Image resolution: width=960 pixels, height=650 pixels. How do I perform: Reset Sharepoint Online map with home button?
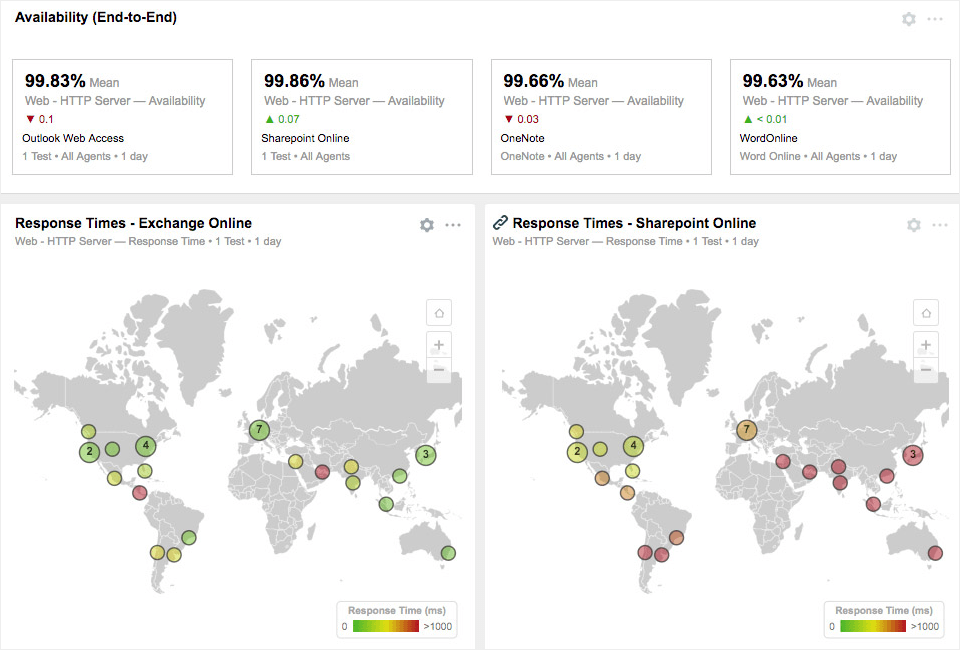point(926,312)
